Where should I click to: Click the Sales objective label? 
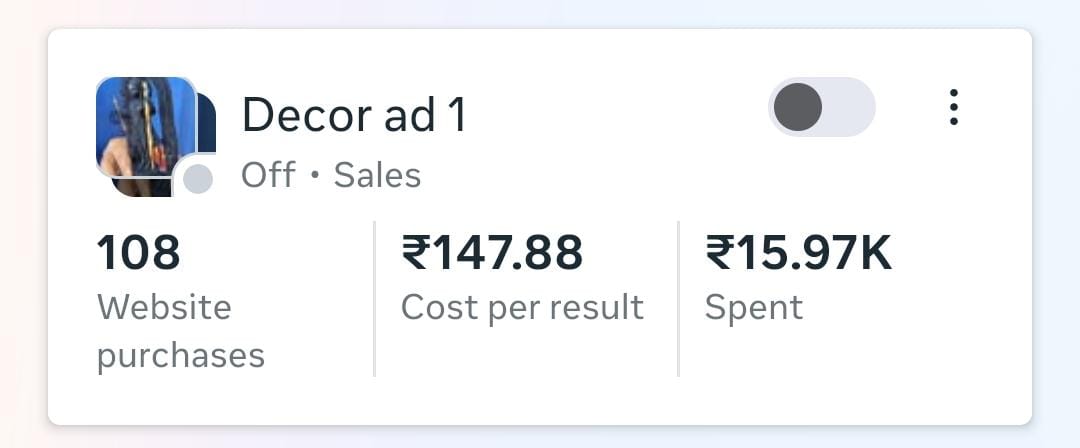click(377, 175)
